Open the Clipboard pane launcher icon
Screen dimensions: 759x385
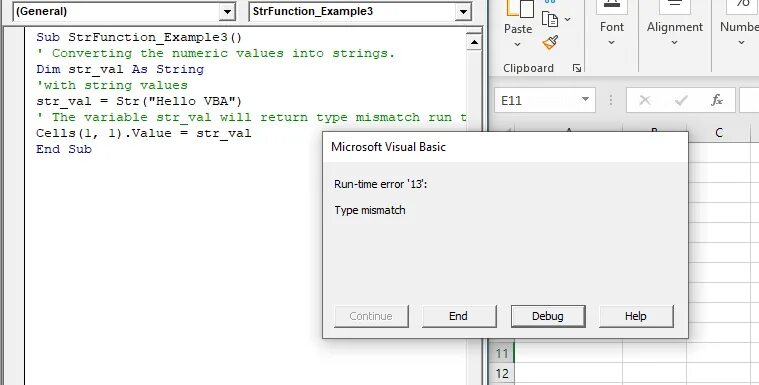[x=577, y=68]
